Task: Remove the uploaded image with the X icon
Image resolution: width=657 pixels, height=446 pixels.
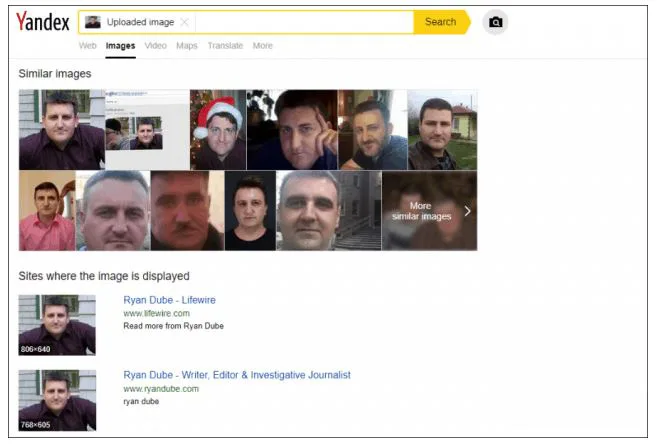Action: pos(184,22)
